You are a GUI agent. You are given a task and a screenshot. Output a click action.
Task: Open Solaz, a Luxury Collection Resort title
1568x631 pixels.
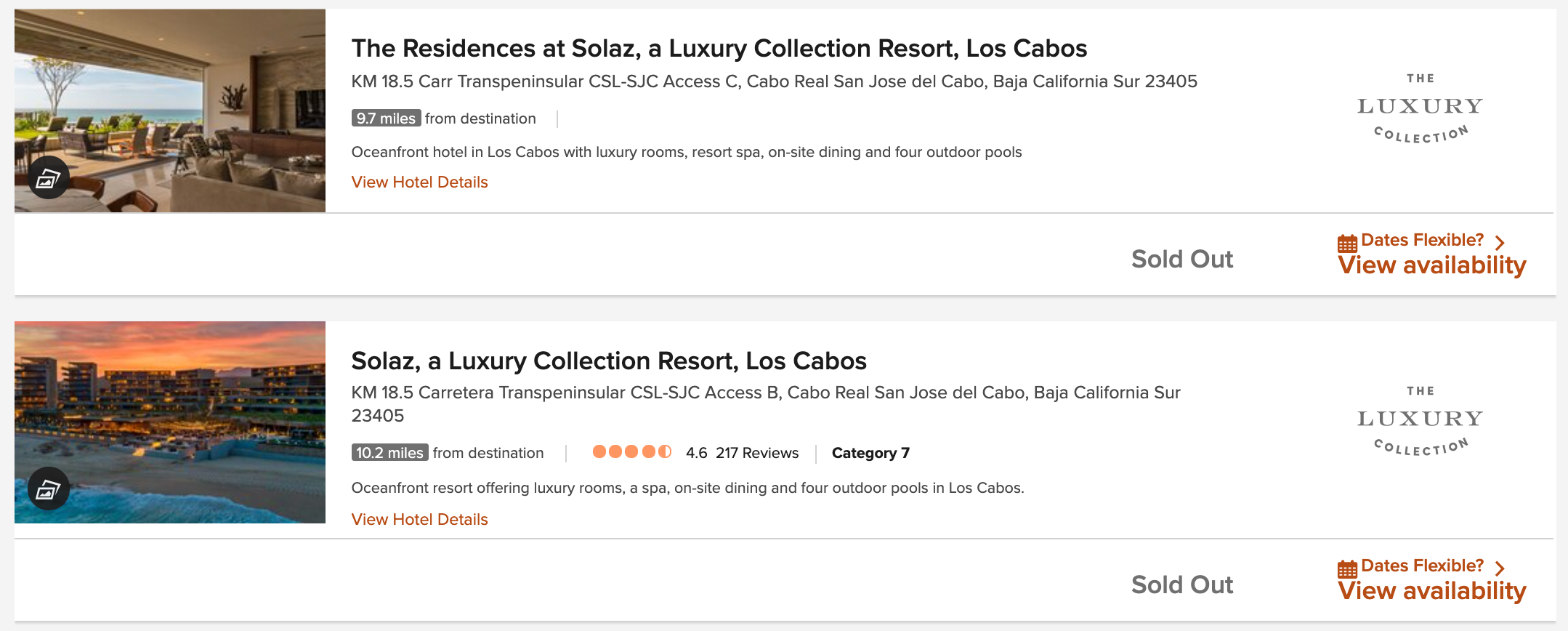point(608,361)
